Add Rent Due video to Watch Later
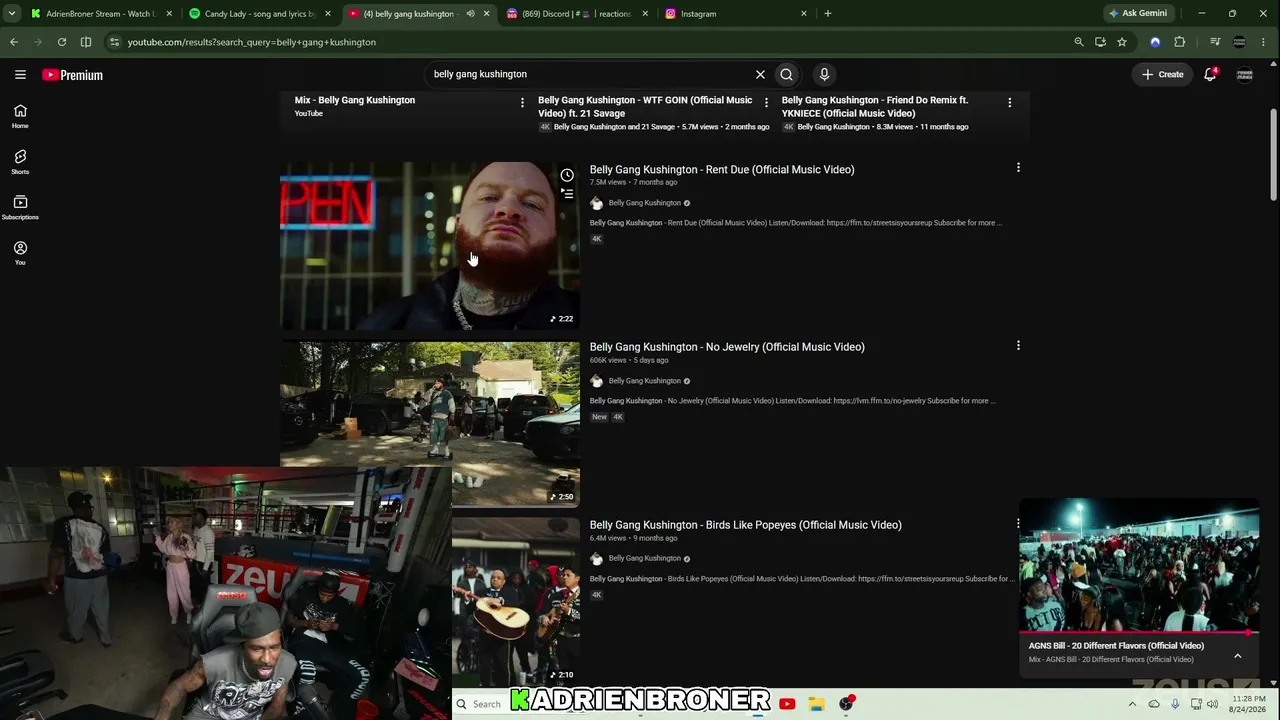The height and width of the screenshot is (720, 1280). 567,175
